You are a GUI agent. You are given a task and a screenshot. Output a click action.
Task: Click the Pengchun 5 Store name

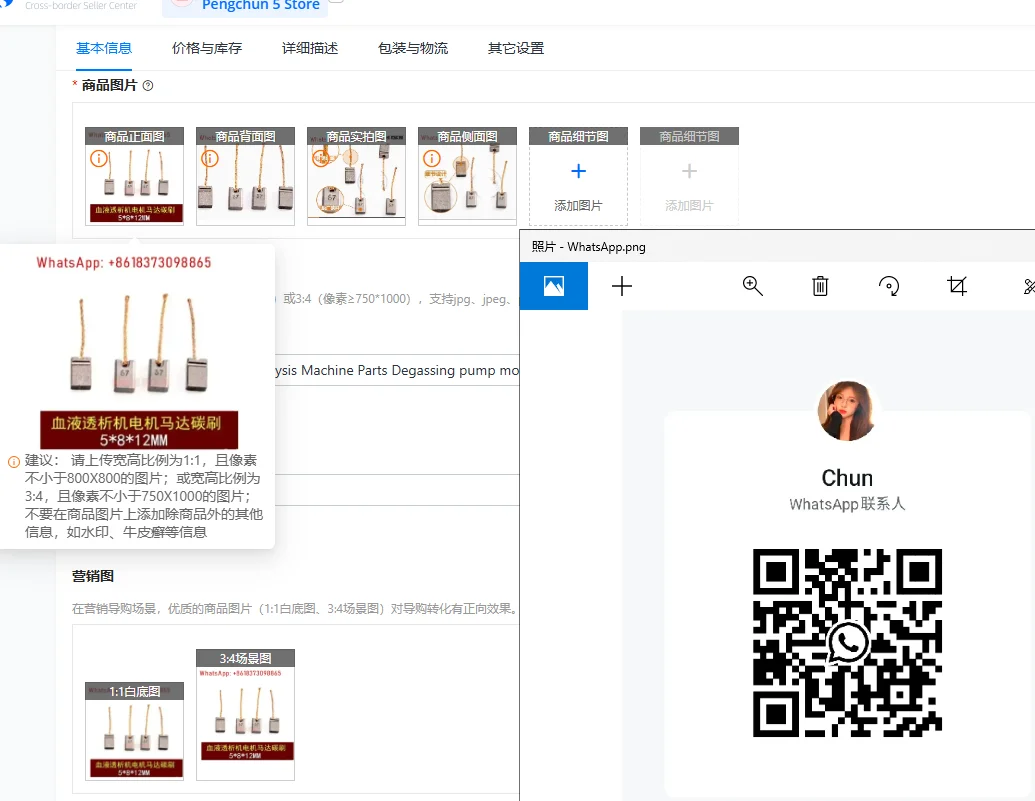coord(261,6)
